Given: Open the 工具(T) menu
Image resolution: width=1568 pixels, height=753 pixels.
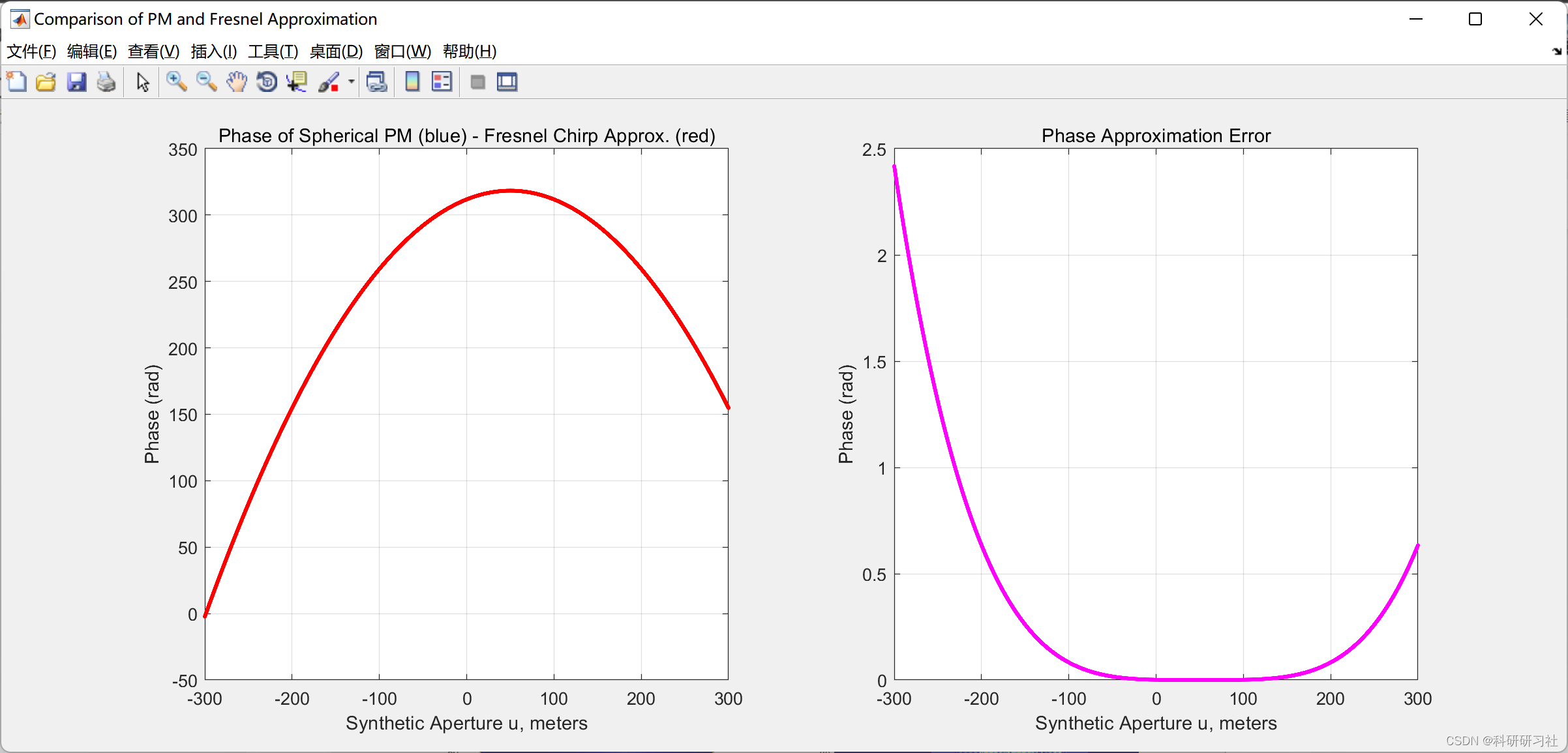Looking at the screenshot, I should click(x=273, y=52).
